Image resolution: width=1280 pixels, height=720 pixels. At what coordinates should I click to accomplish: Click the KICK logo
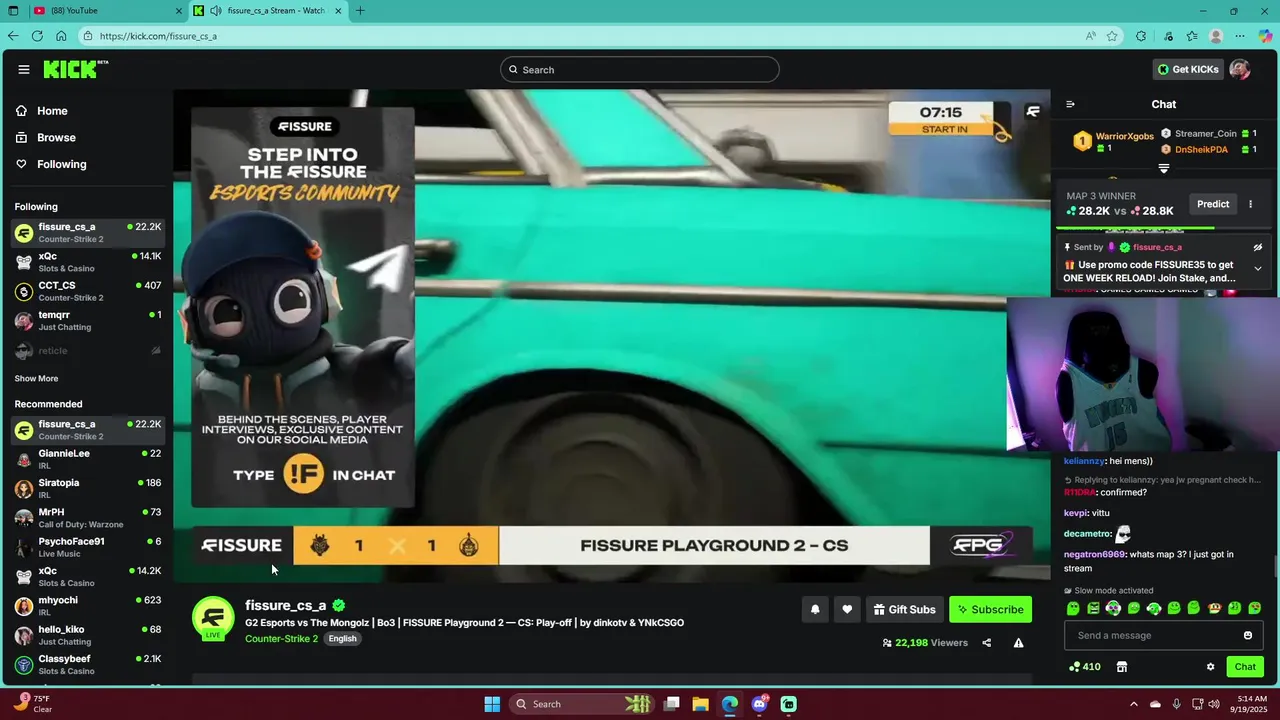(x=75, y=69)
